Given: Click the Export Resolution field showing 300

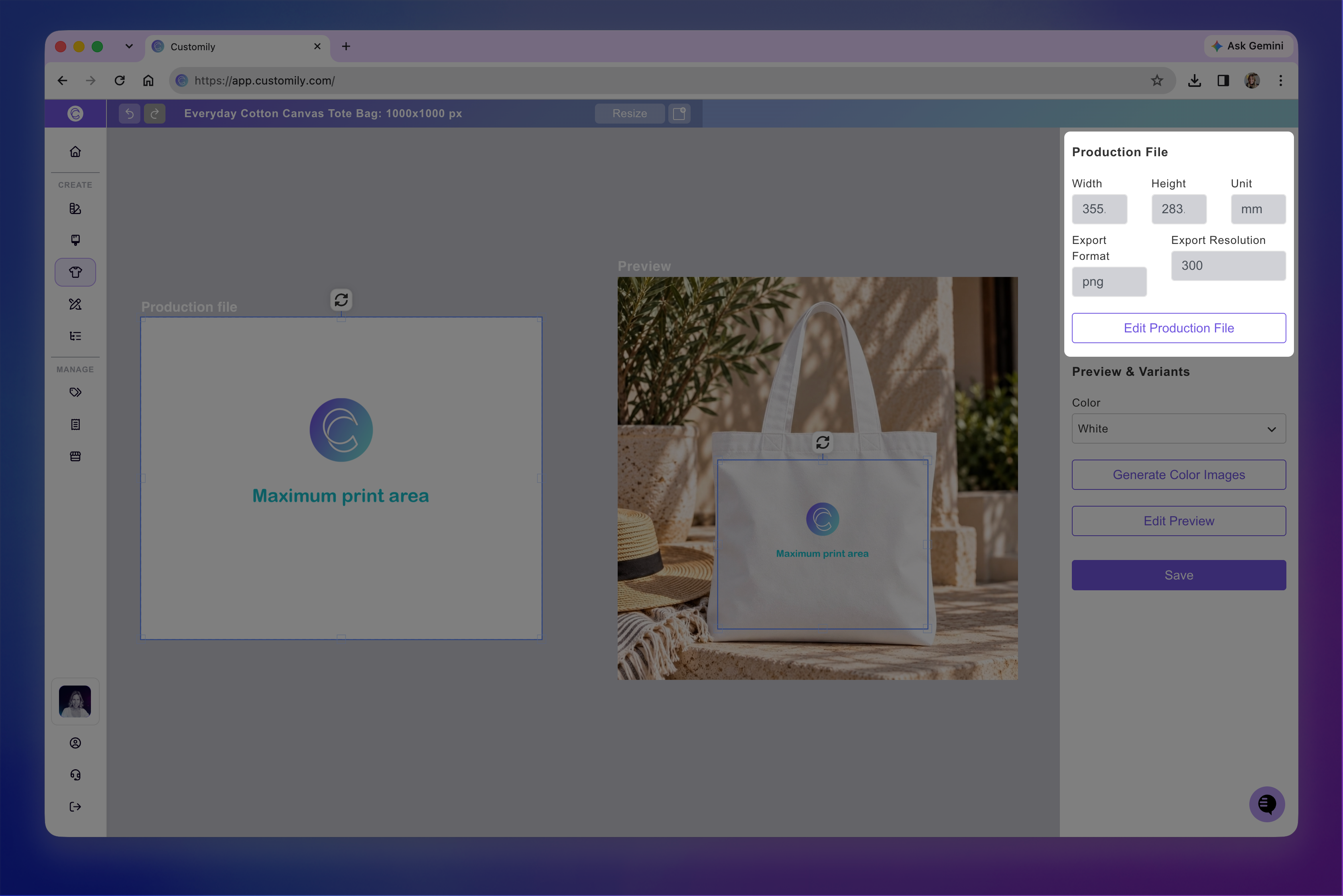Looking at the screenshot, I should (1229, 266).
